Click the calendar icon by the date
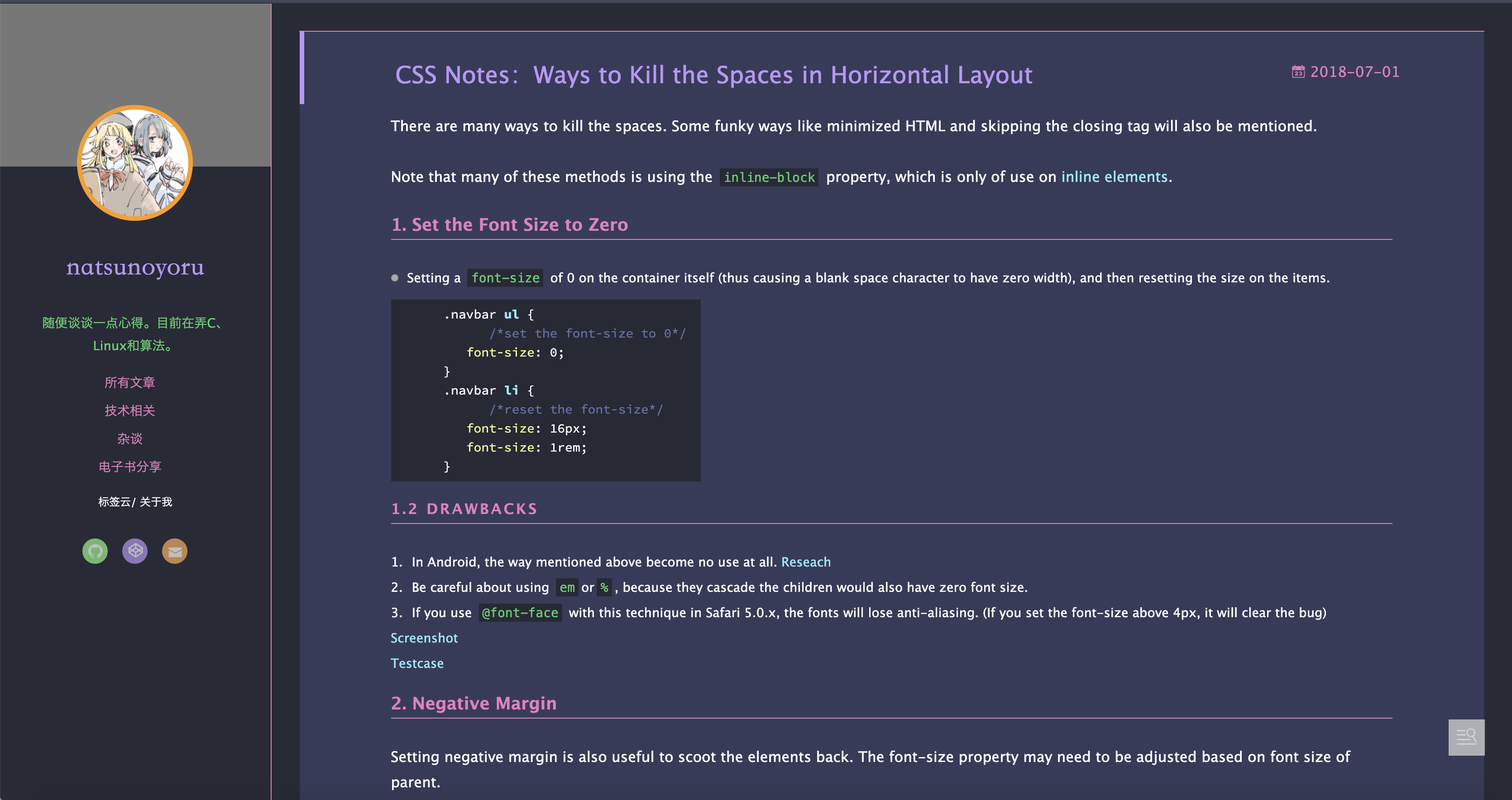The width and height of the screenshot is (1512, 800). tap(1298, 72)
